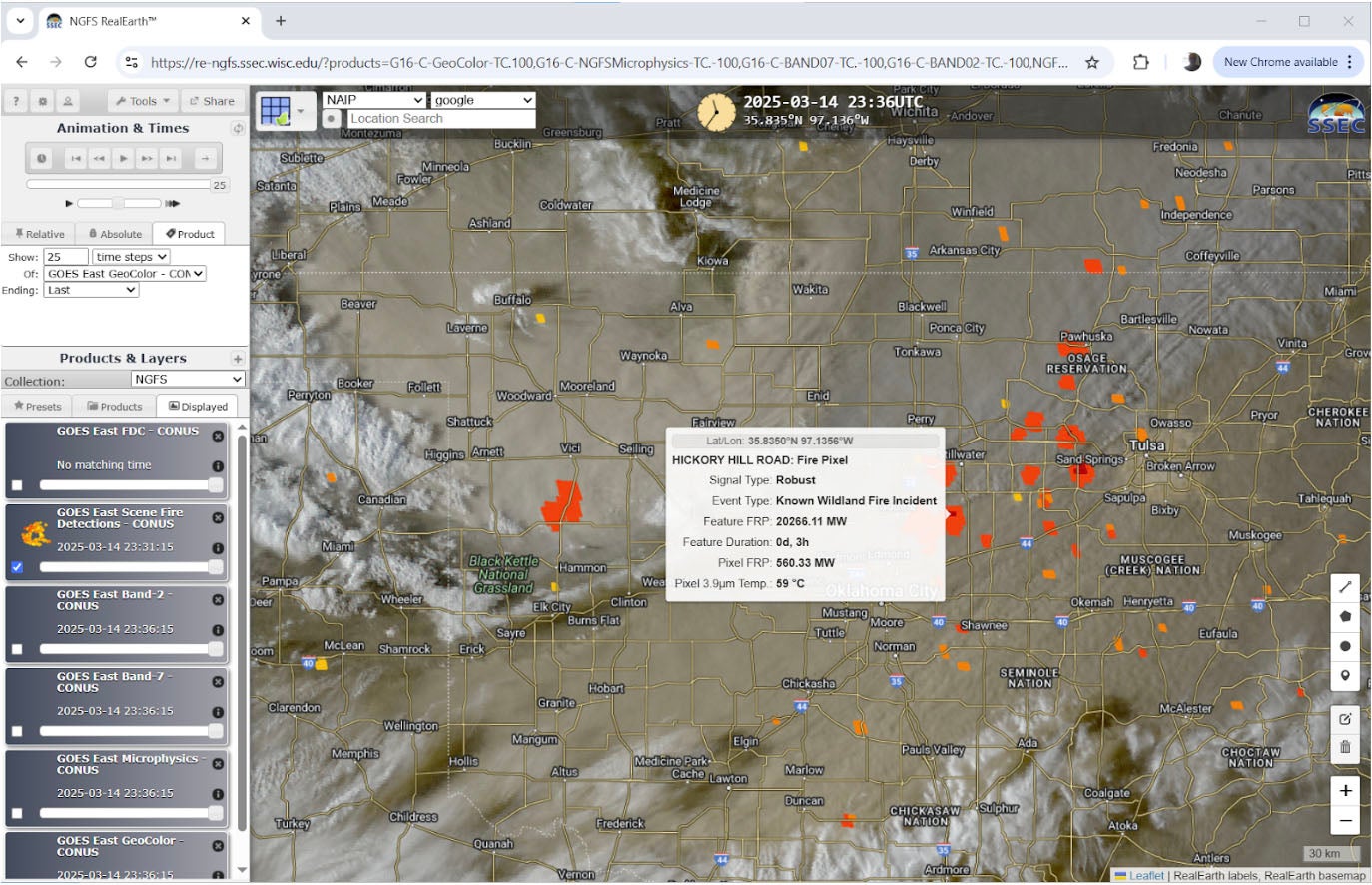1372x885 pixels.
Task: Disable the Scene Fire Detections layer checkbox
Action: click(17, 567)
